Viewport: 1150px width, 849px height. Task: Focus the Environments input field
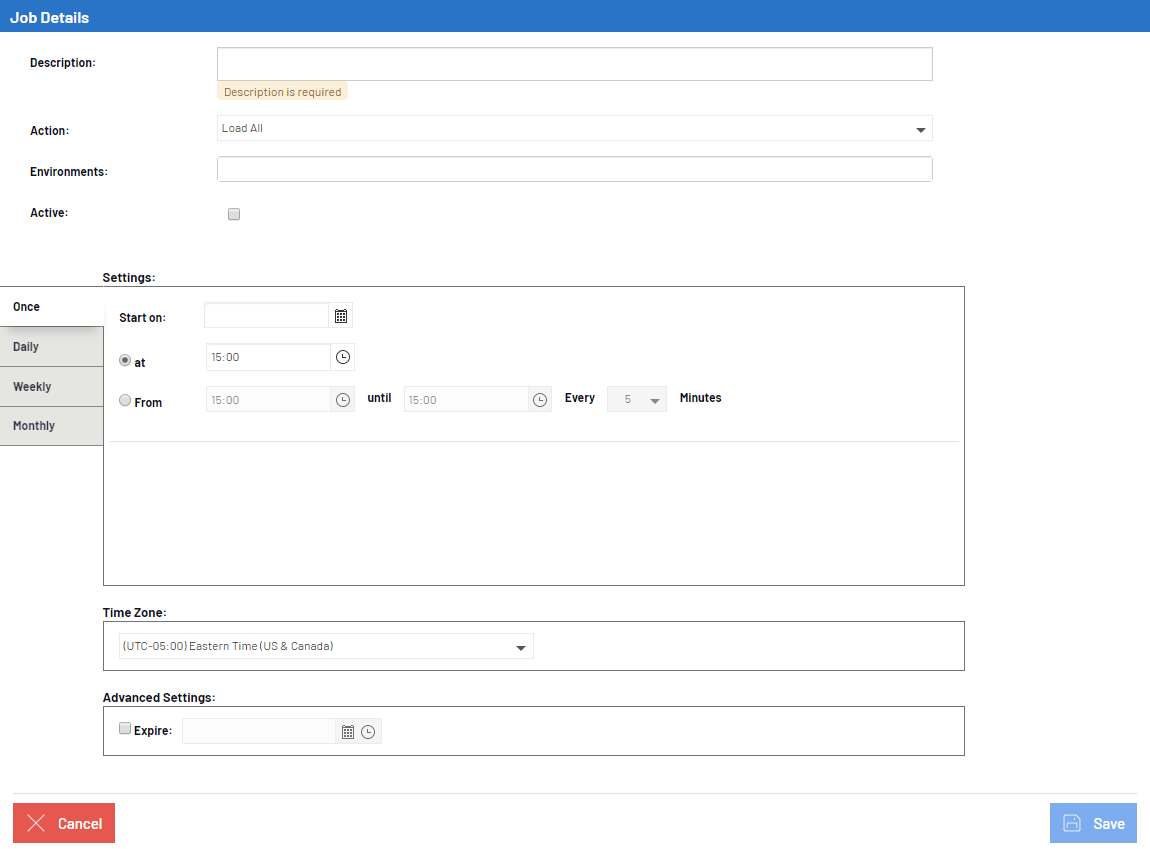pos(574,170)
